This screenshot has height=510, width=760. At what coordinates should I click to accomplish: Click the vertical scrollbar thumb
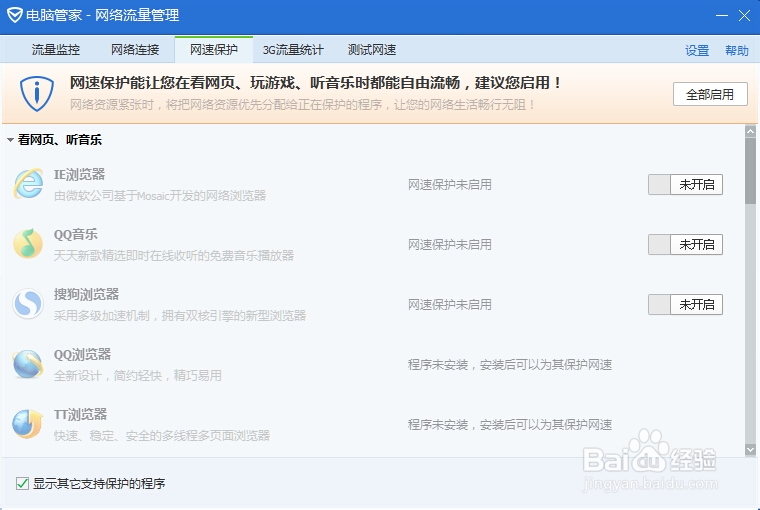[750, 170]
